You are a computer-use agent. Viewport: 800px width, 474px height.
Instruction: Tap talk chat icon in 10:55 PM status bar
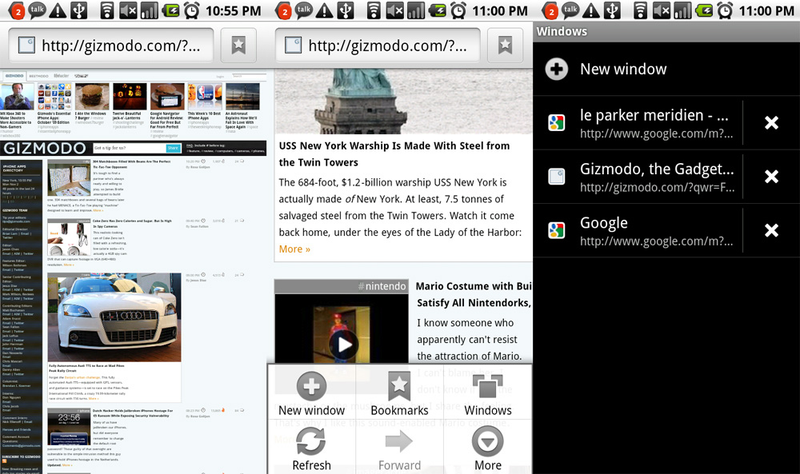(x=37, y=11)
